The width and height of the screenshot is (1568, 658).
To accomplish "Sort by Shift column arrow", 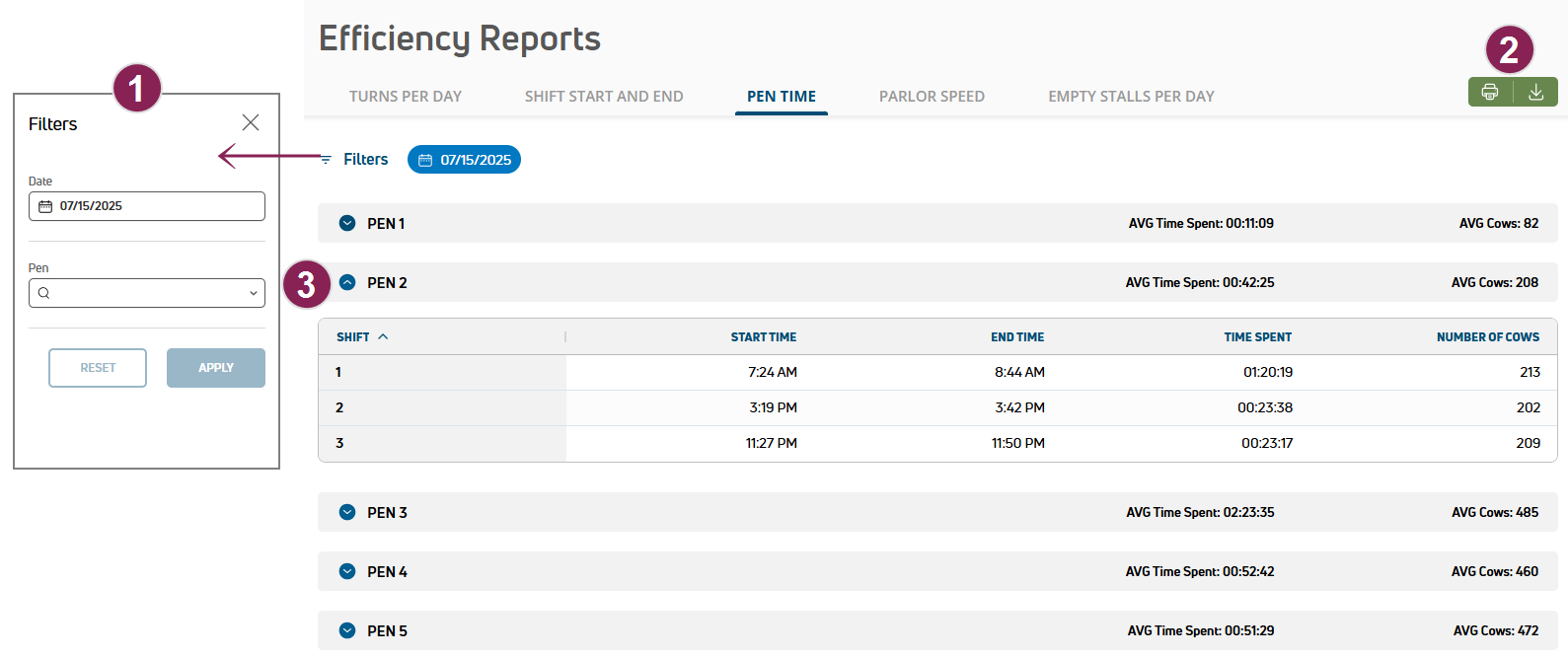I will (x=383, y=337).
